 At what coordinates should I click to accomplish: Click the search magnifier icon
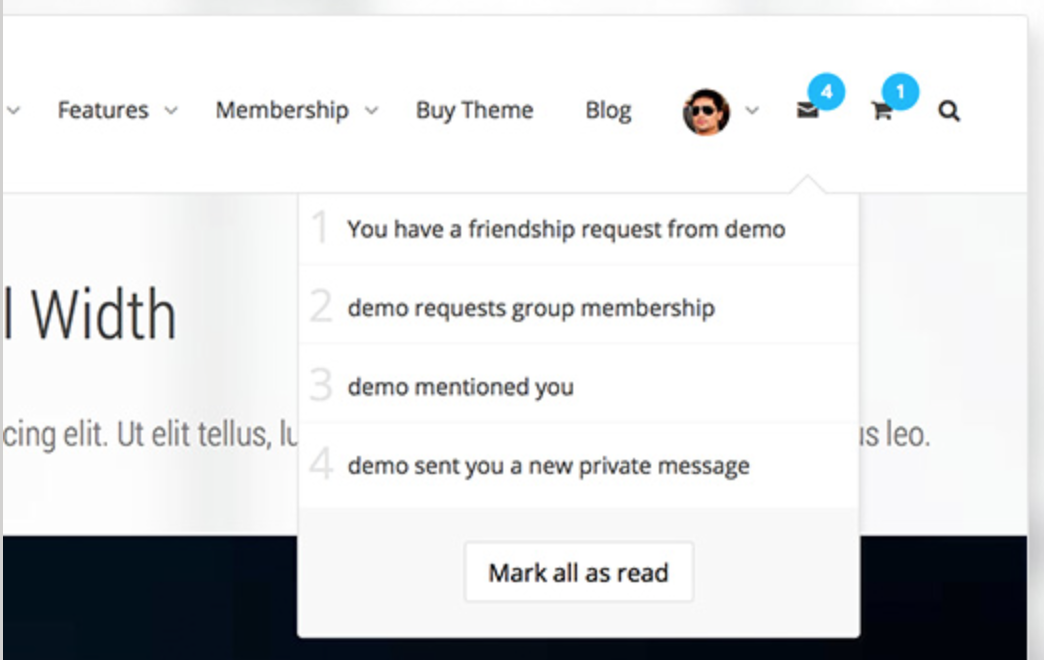pyautogui.click(x=949, y=111)
